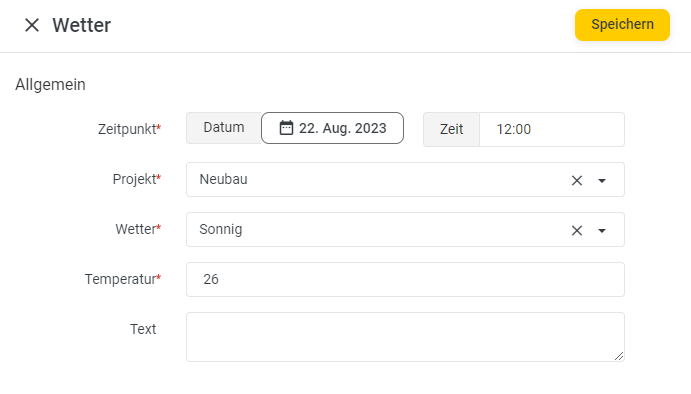Click the calendar icon in date picker
This screenshot has height=394, width=691.
(286, 128)
